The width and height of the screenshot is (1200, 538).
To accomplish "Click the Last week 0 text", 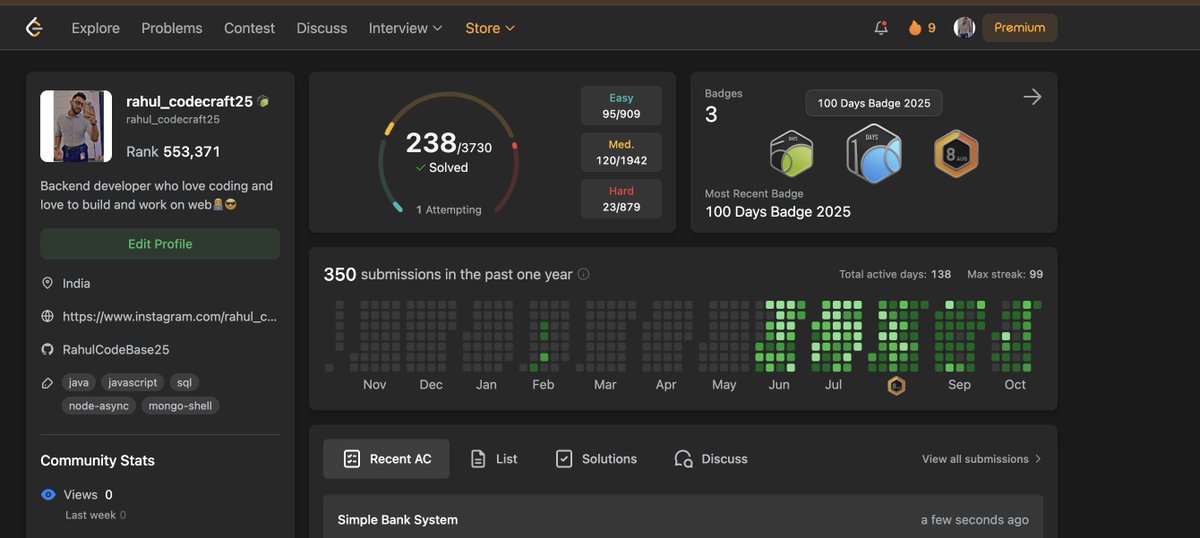I will [x=96, y=515].
